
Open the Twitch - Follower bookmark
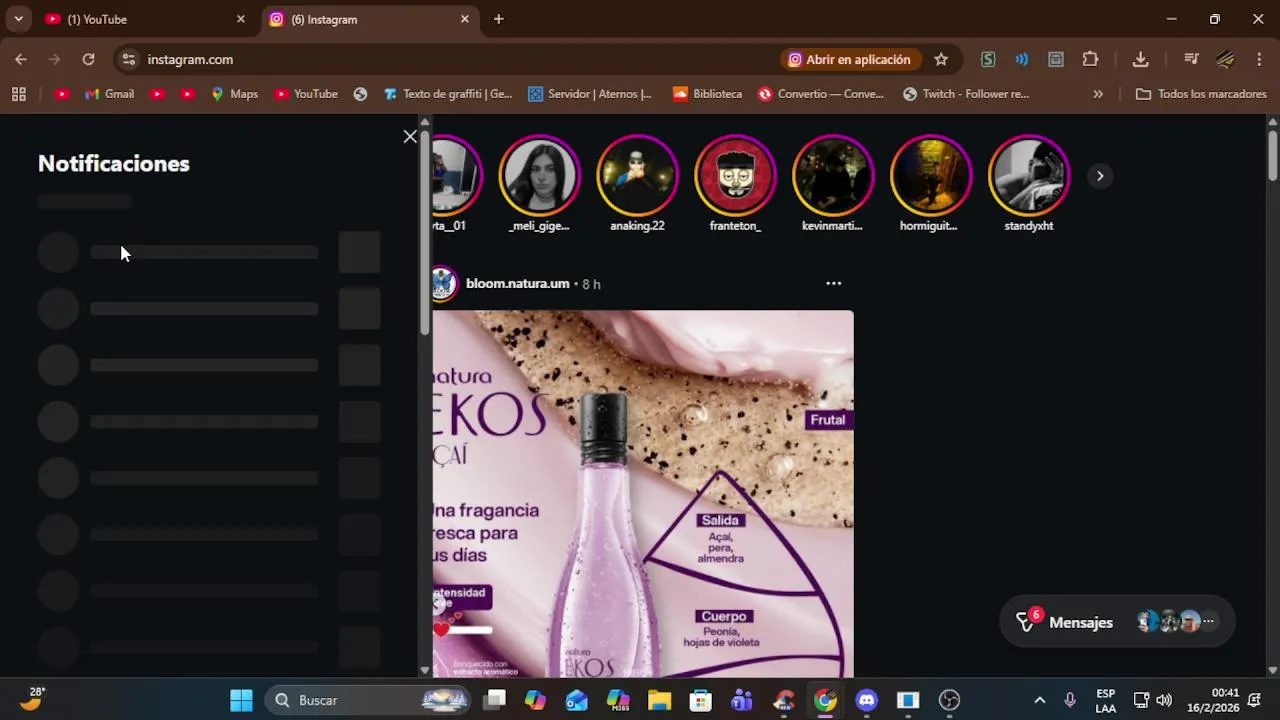pyautogui.click(x=966, y=94)
